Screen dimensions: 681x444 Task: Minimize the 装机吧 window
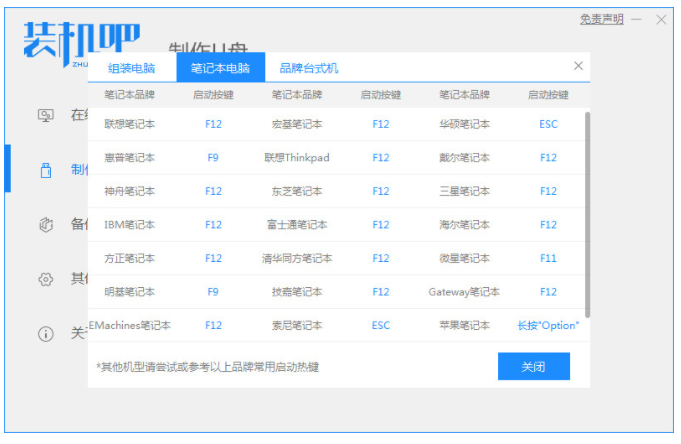point(637,20)
